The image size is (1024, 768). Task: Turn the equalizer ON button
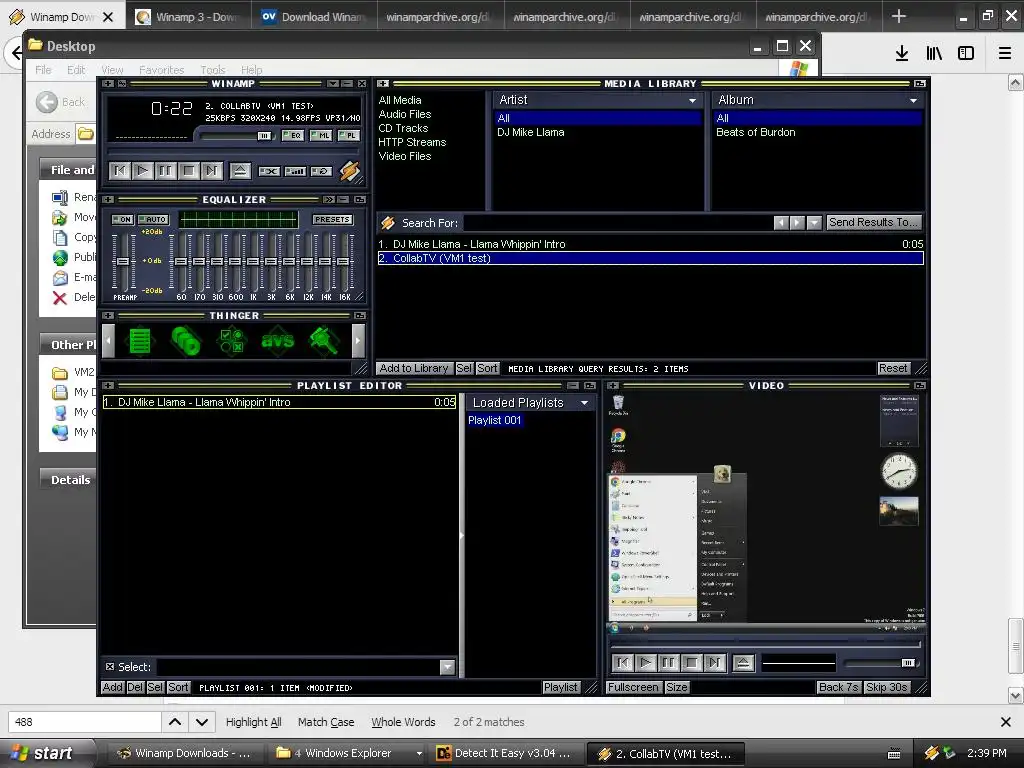[x=122, y=219]
